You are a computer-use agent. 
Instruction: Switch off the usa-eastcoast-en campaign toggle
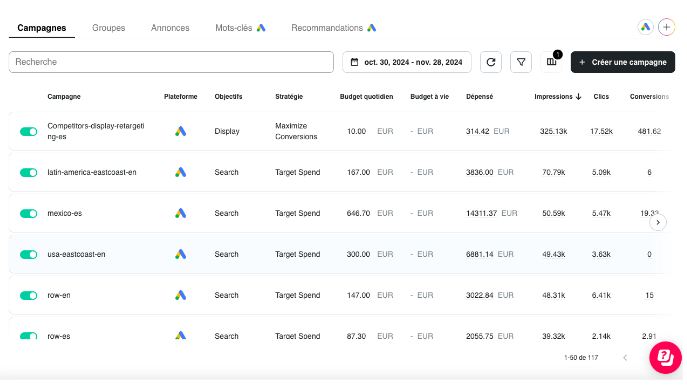coord(28,254)
